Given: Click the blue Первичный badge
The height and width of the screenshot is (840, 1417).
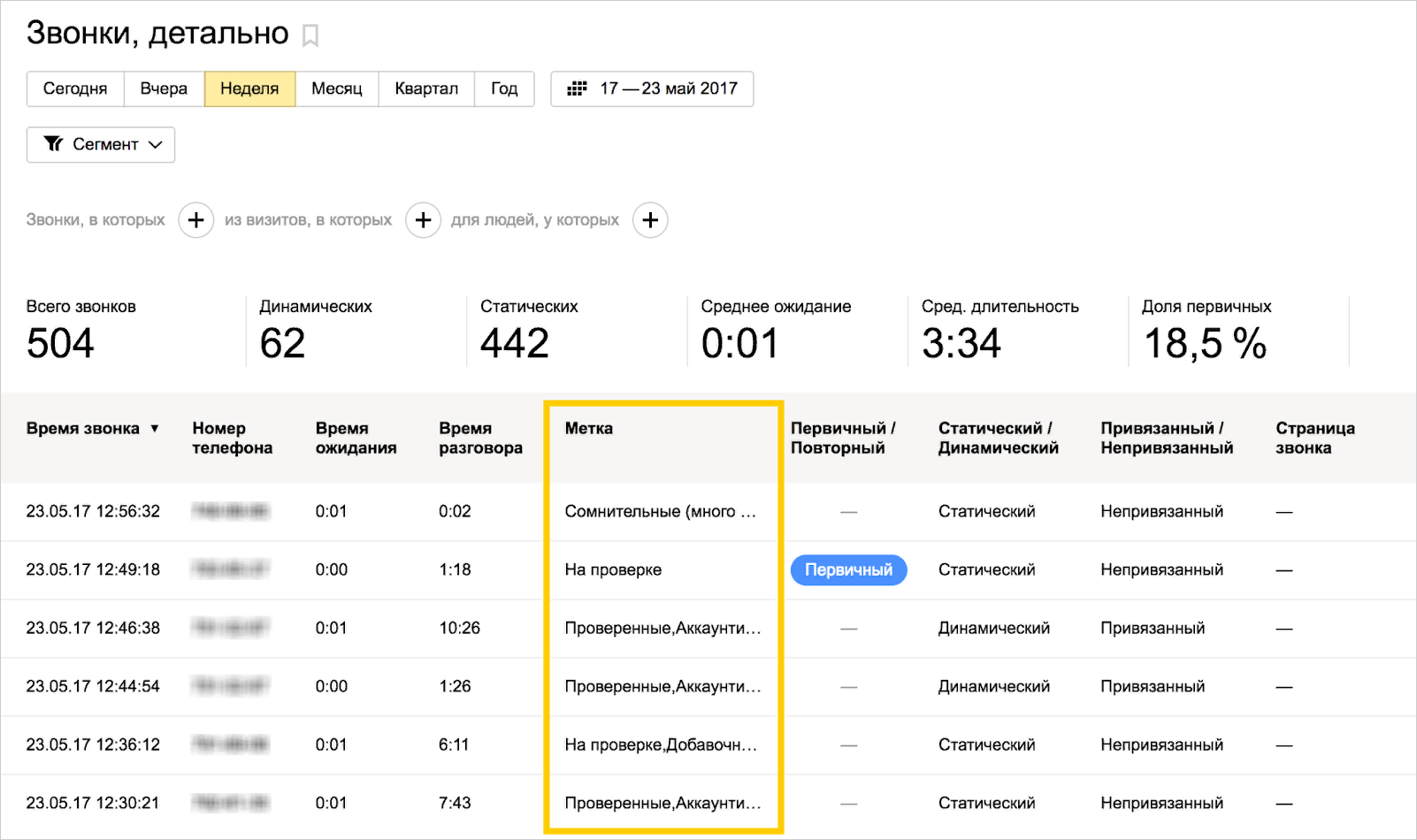Looking at the screenshot, I should (x=848, y=570).
